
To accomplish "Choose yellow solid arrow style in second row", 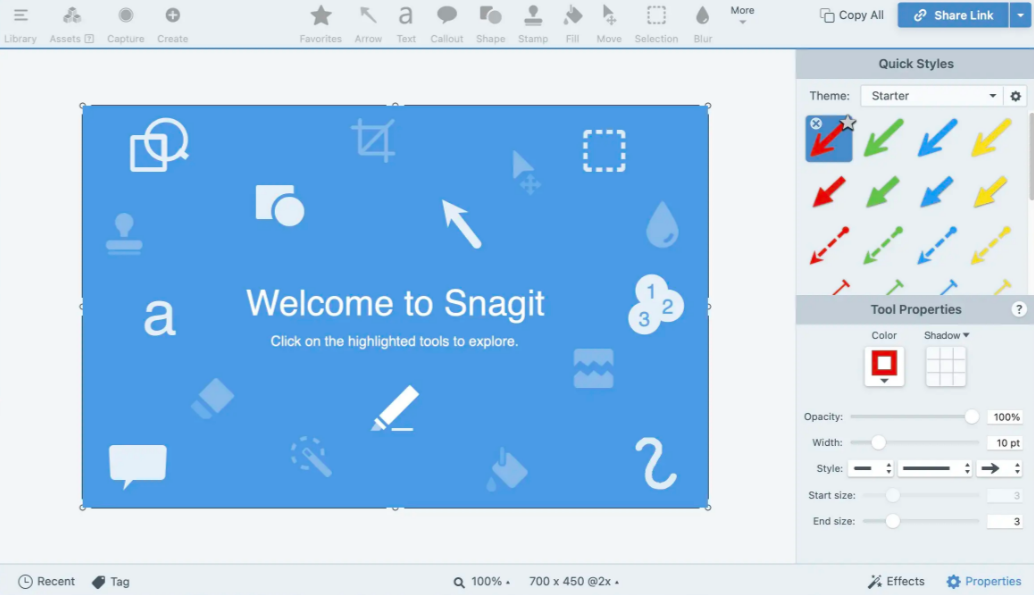I will tap(991, 192).
